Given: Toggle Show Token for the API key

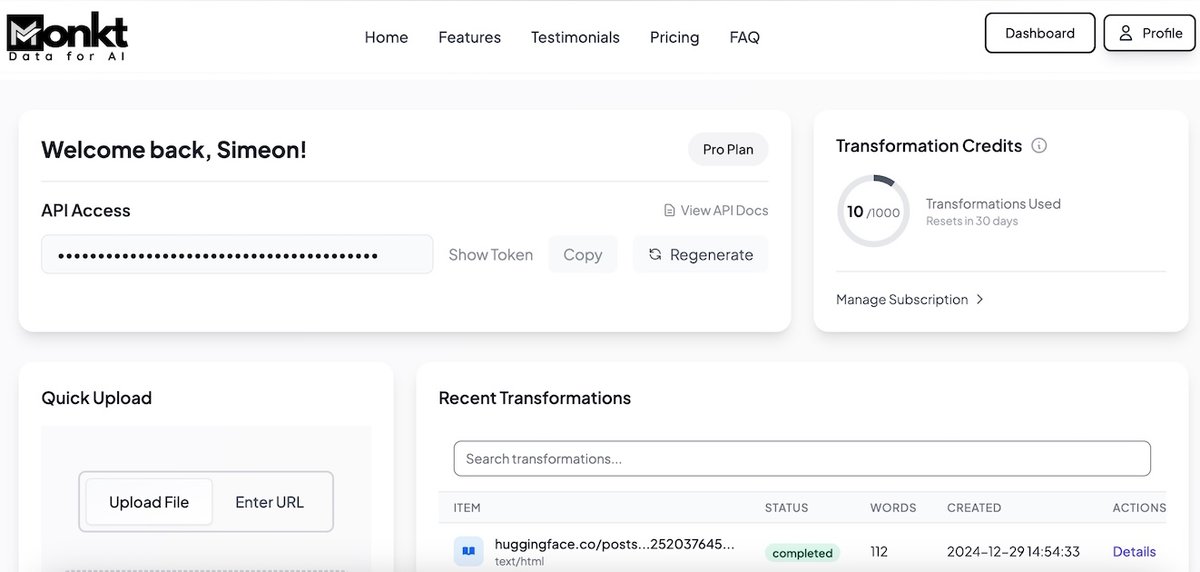Looking at the screenshot, I should (491, 255).
